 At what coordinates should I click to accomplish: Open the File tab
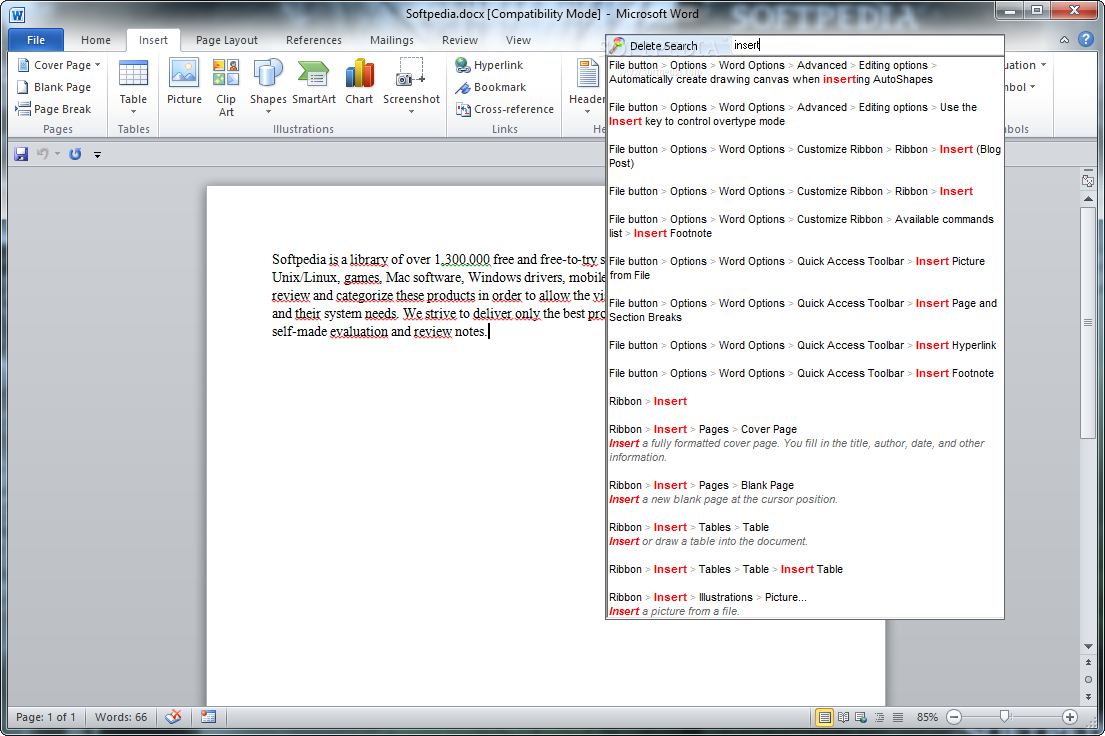(36, 40)
